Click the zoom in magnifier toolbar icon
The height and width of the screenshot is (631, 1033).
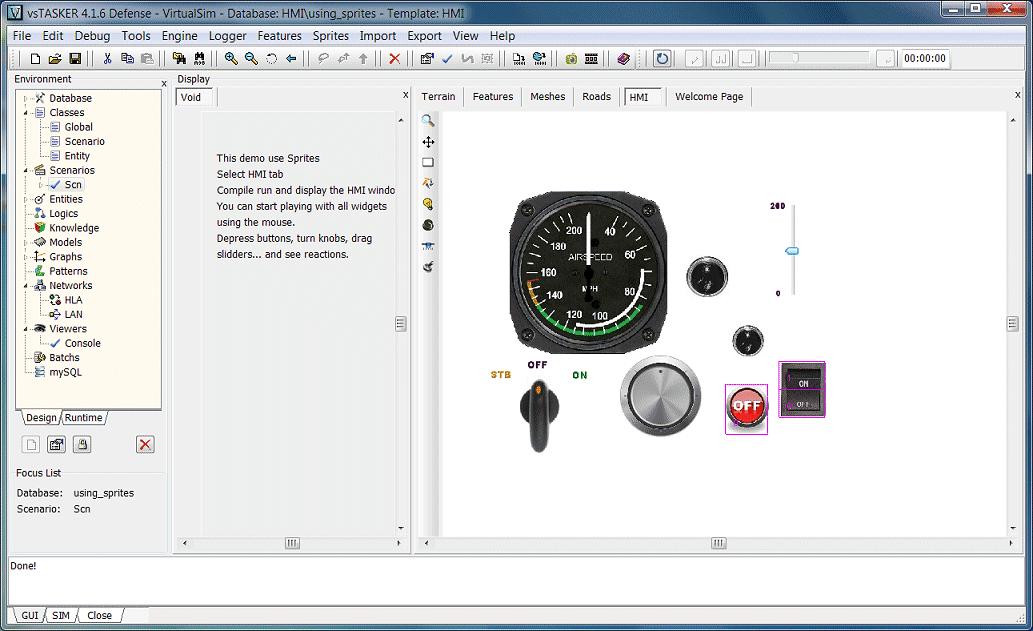click(x=231, y=59)
